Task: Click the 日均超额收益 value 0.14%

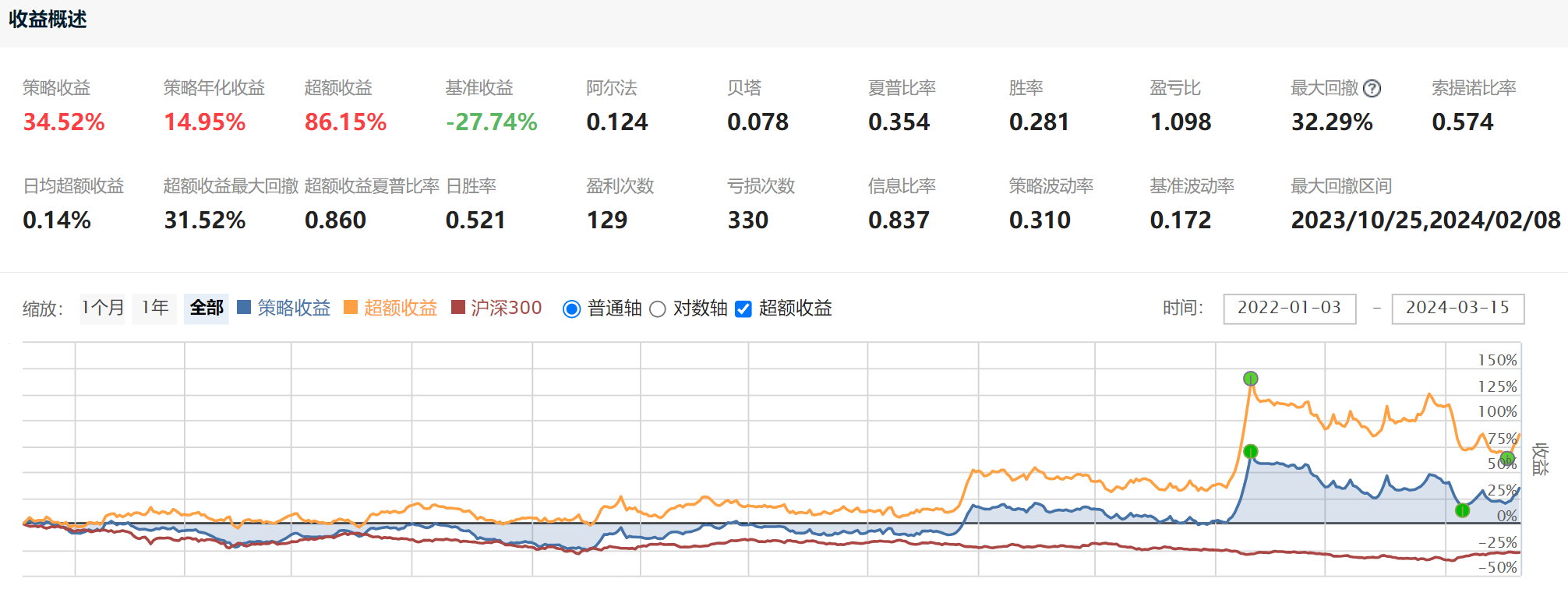Action: [57, 220]
